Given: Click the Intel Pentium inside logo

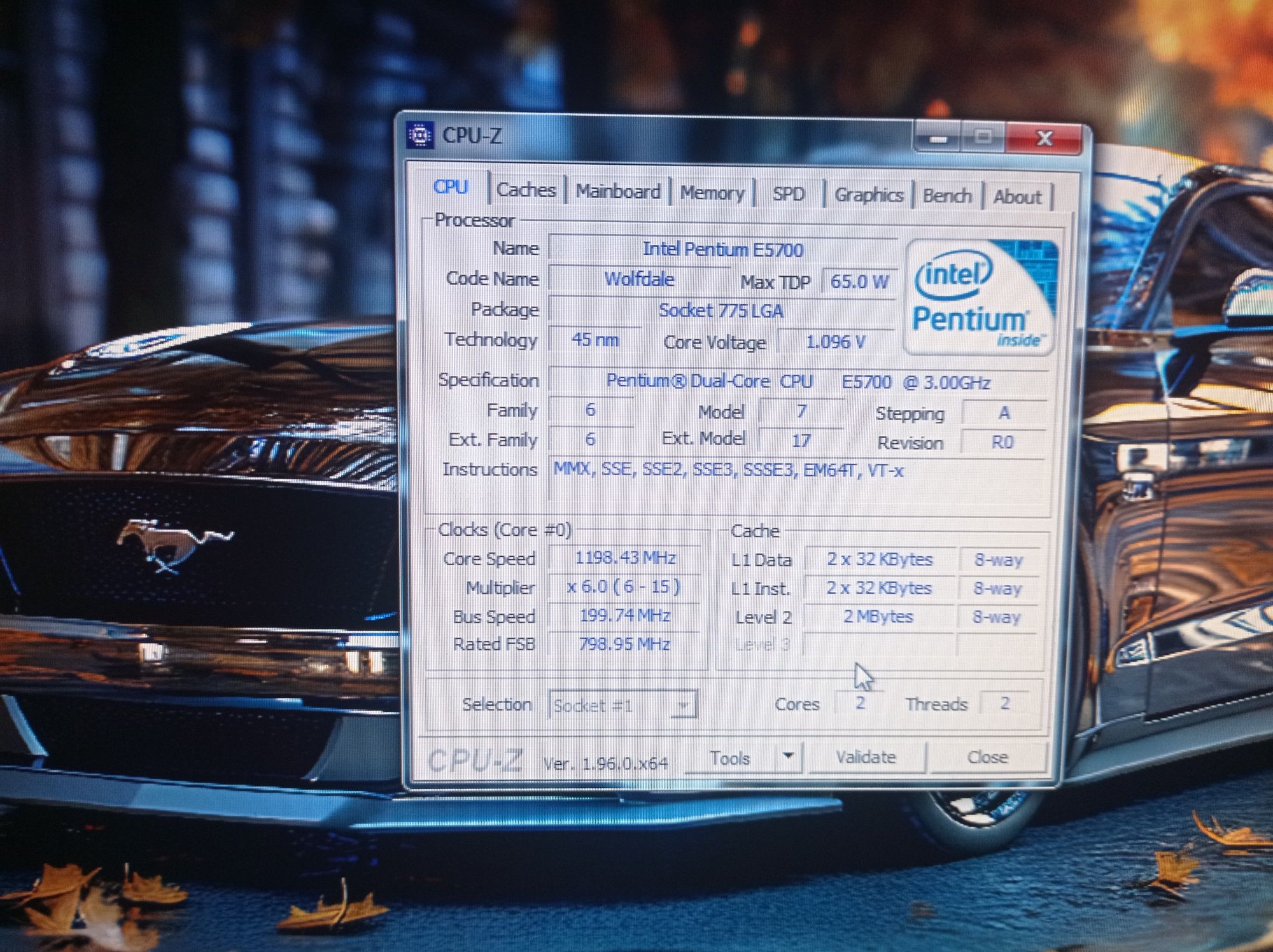Looking at the screenshot, I should tap(980, 297).
